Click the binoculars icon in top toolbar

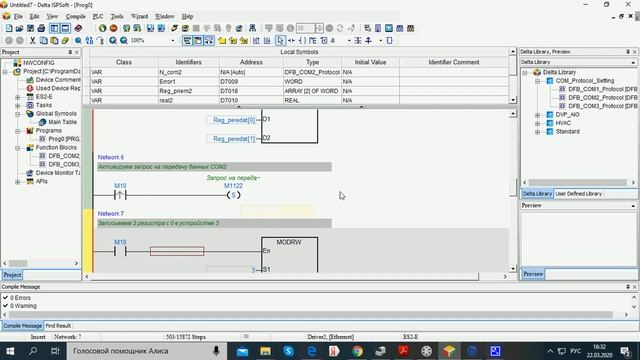coord(252,28)
